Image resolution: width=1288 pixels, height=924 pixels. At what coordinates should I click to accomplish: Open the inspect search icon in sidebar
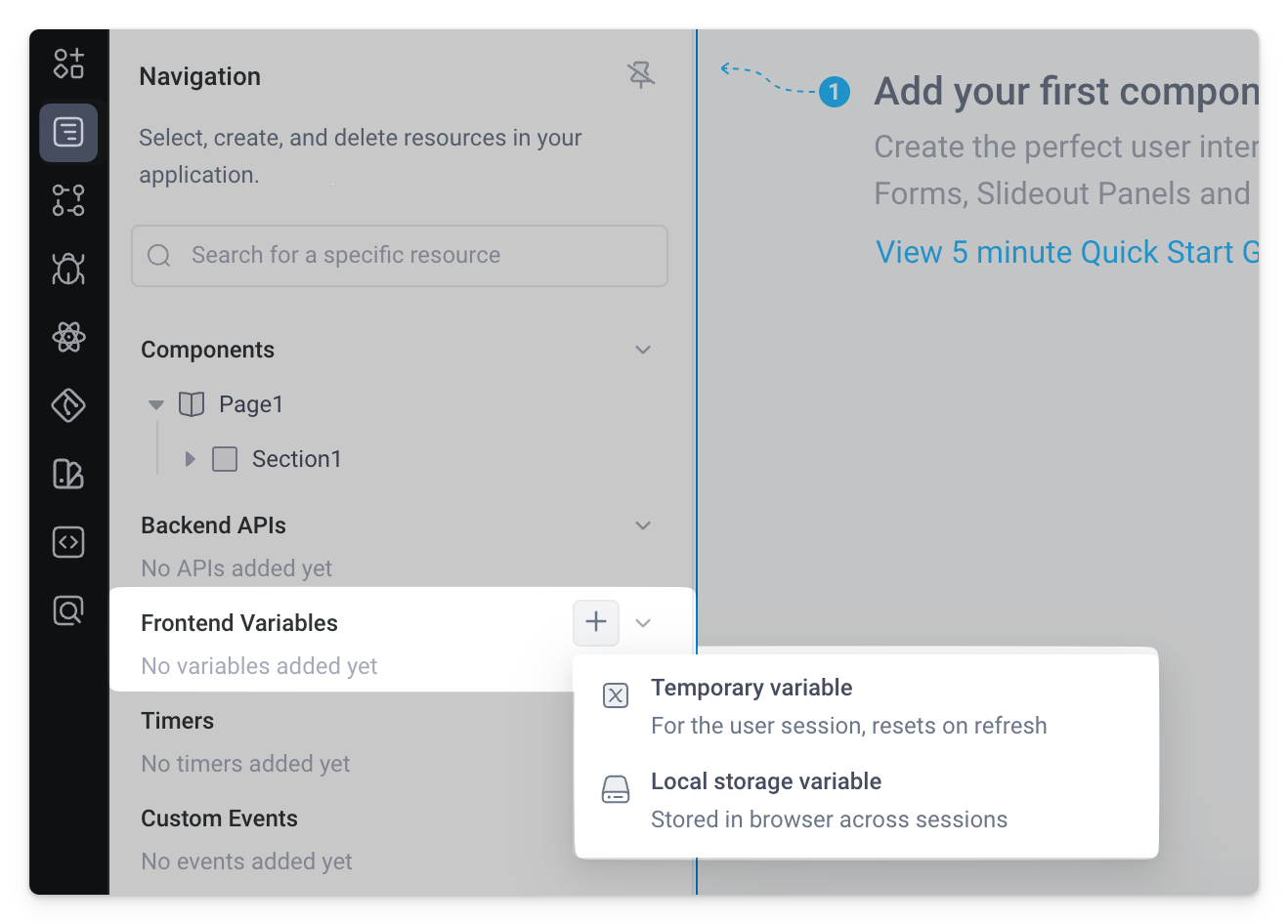click(x=67, y=610)
